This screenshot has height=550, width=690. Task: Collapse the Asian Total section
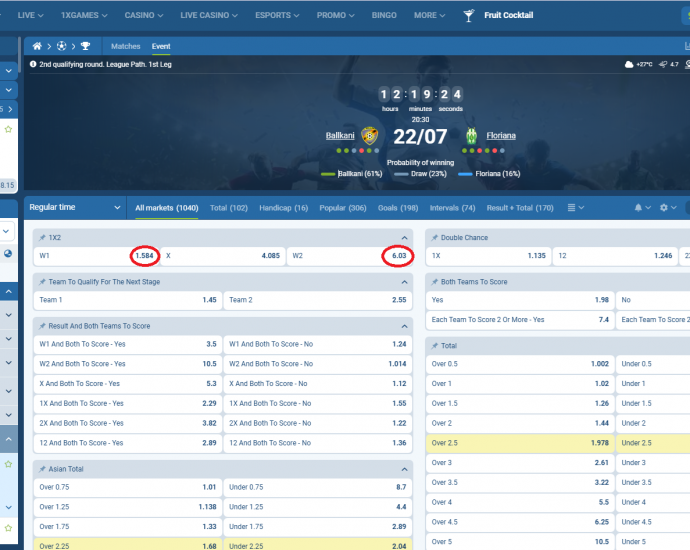(x=404, y=469)
